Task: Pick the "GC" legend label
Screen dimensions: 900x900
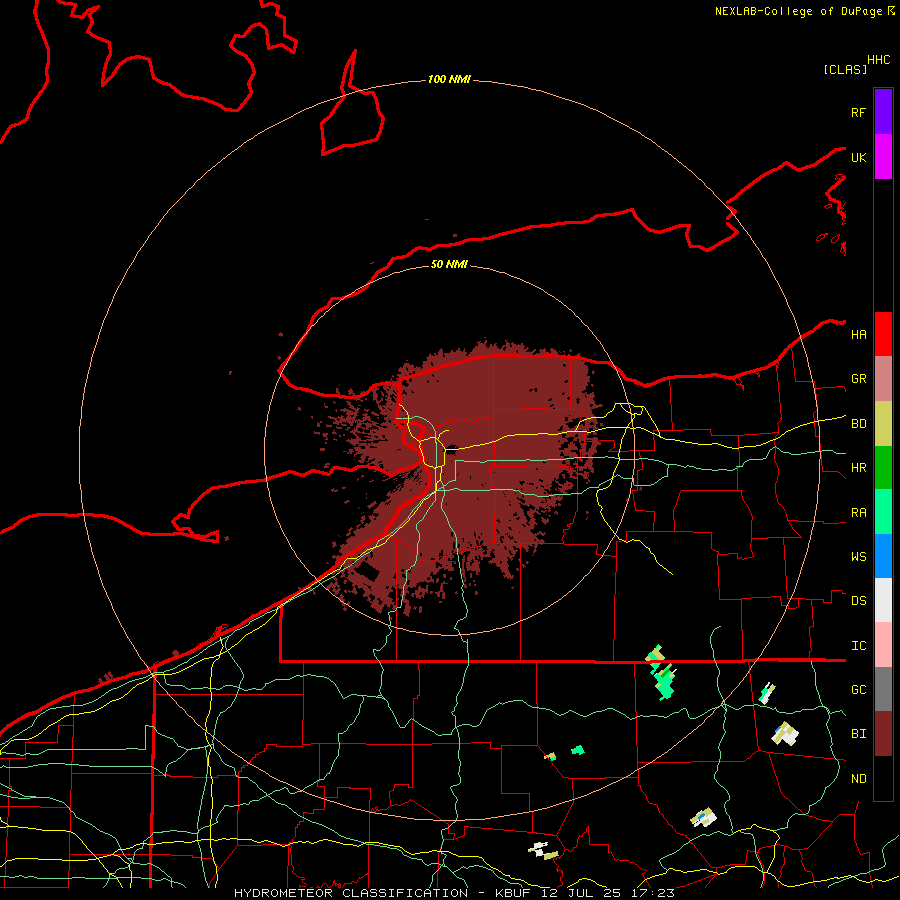Action: point(858,690)
